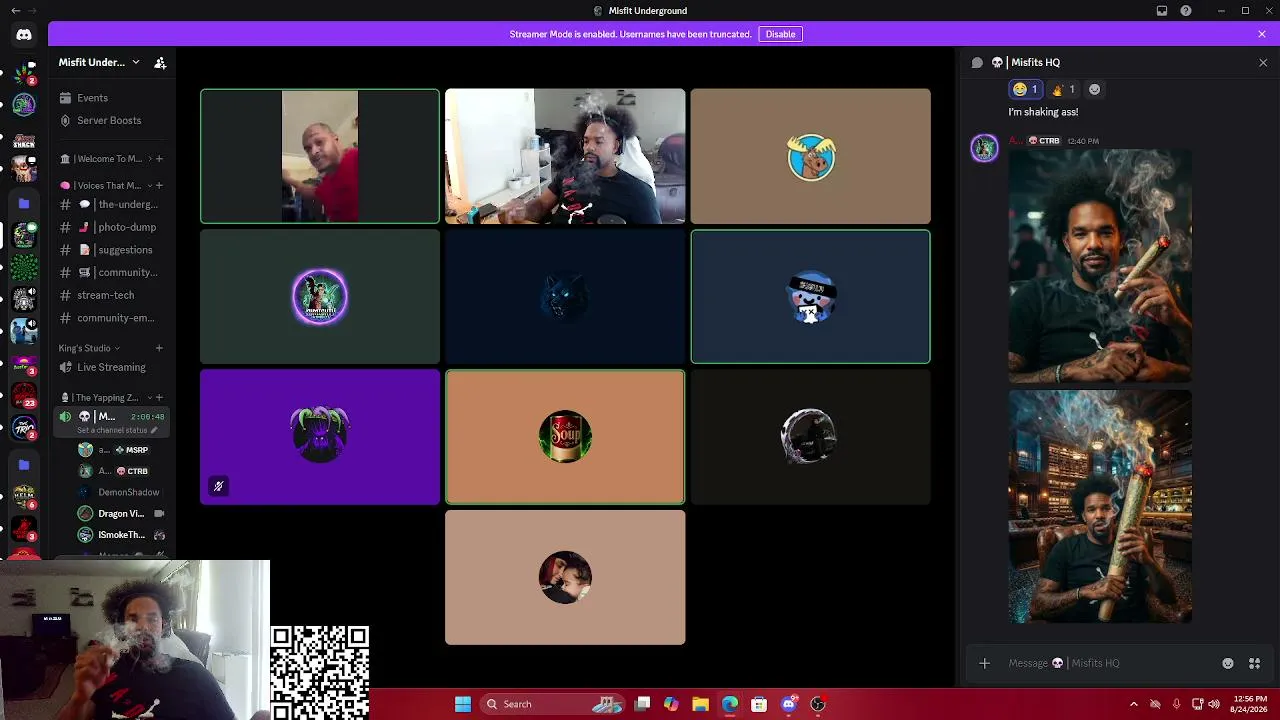Viewport: 1280px width, 720px height.
Task: Open the photo-dump channel
Action: click(111, 227)
